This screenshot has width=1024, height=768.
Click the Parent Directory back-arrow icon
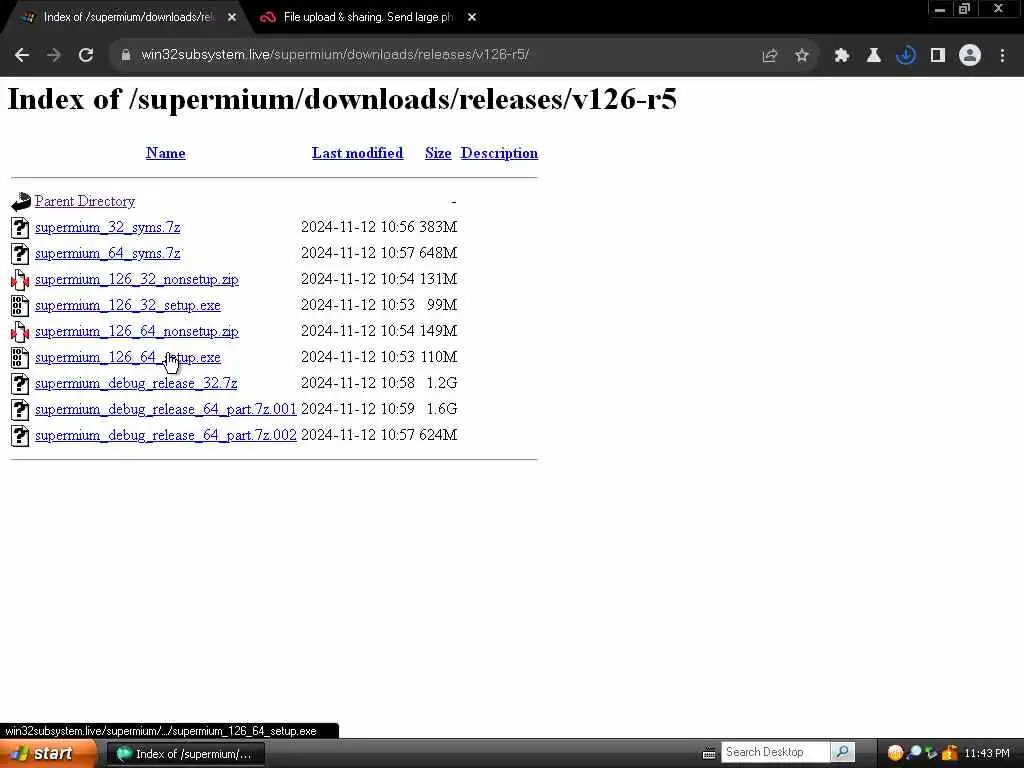coord(21,201)
